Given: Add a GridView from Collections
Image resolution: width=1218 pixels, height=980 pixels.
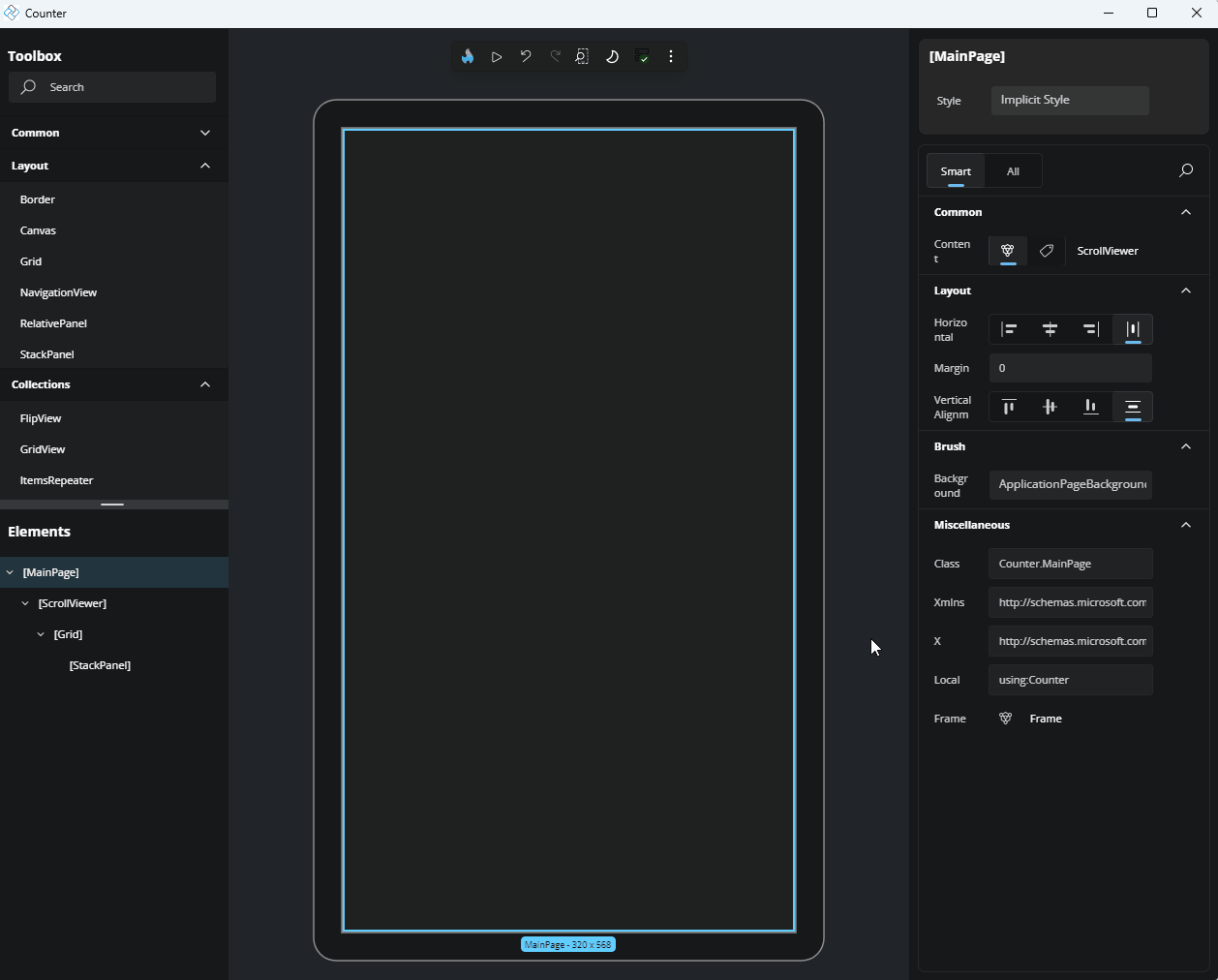Looking at the screenshot, I should click(x=43, y=449).
